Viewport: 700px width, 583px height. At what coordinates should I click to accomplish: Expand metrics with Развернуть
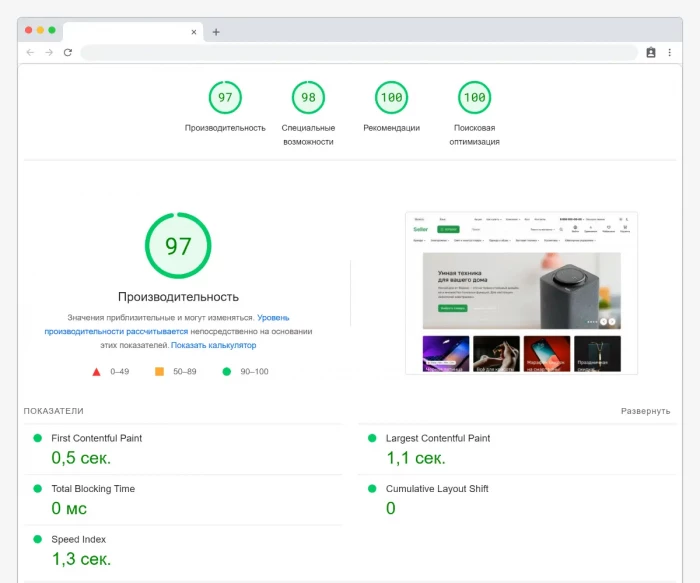click(645, 411)
